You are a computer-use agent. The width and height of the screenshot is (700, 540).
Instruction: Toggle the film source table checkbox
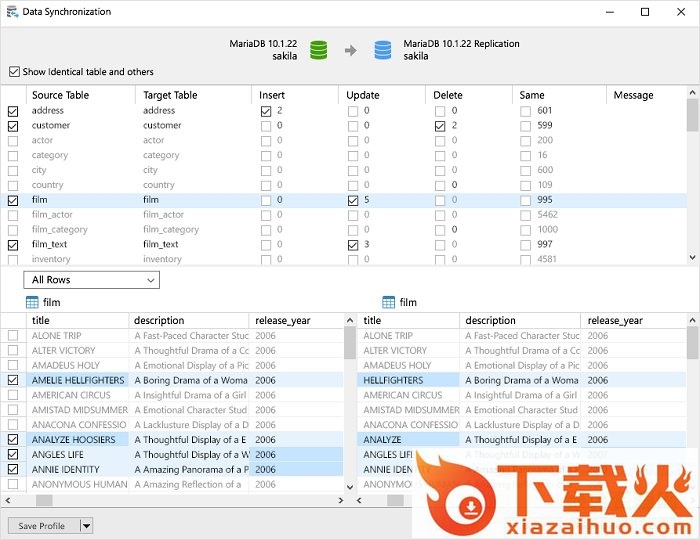(x=13, y=200)
